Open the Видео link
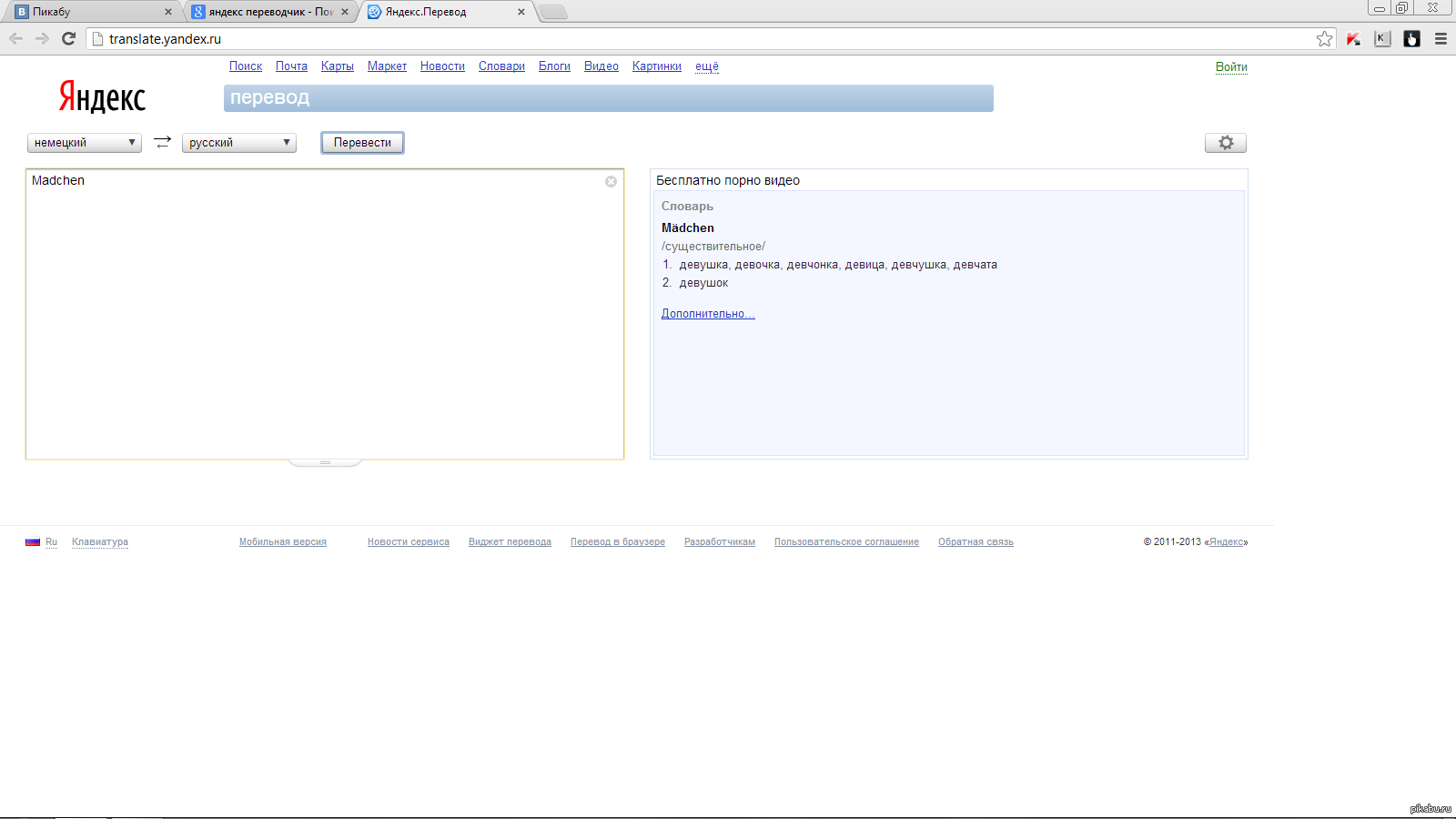Image resolution: width=1456 pixels, height=819 pixels. tap(602, 66)
